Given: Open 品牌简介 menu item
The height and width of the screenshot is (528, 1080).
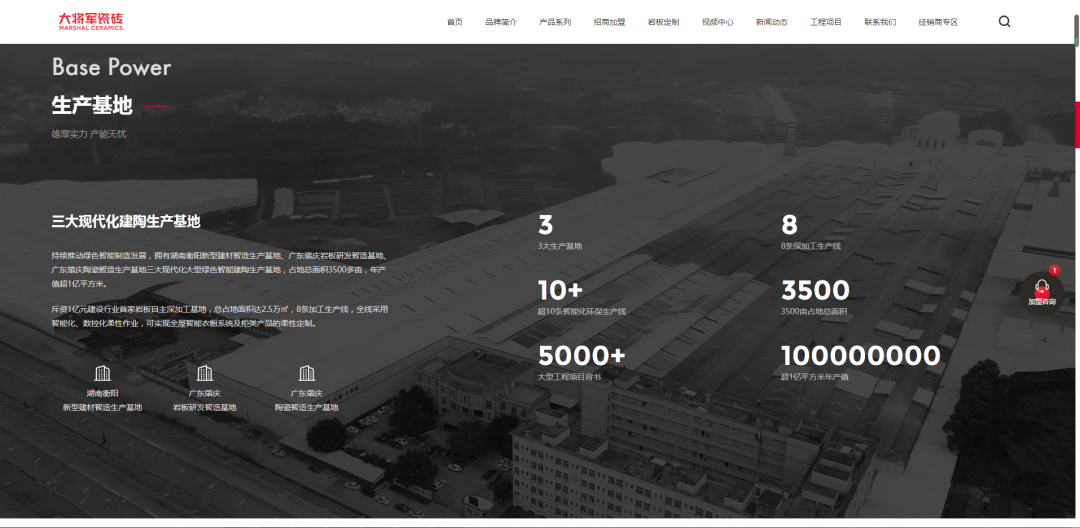Looking at the screenshot, I should (x=501, y=22).
